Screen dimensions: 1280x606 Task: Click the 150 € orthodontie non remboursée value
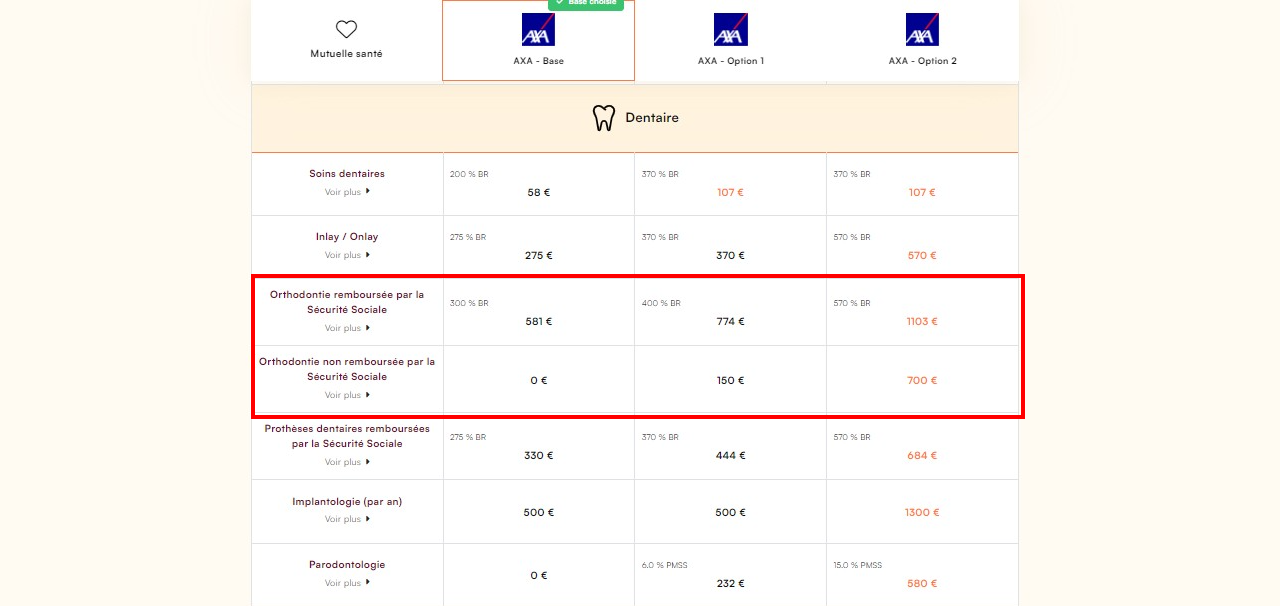tap(731, 381)
